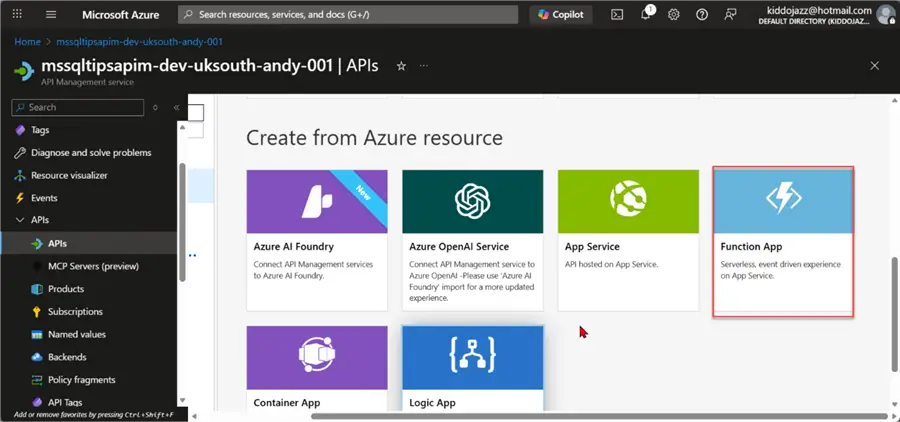Choose the Azure OpenAI Service tile

[x=472, y=240]
